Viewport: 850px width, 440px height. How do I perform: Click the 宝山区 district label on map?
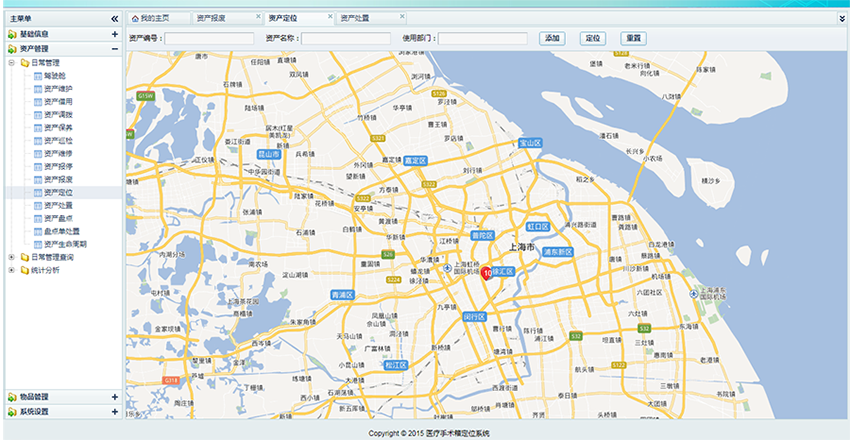[530, 143]
